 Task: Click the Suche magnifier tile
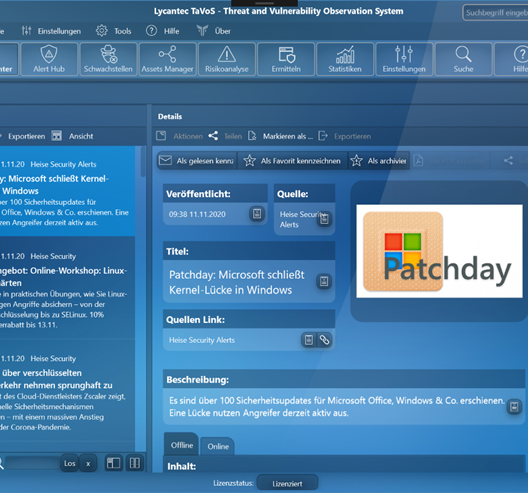coord(463,59)
